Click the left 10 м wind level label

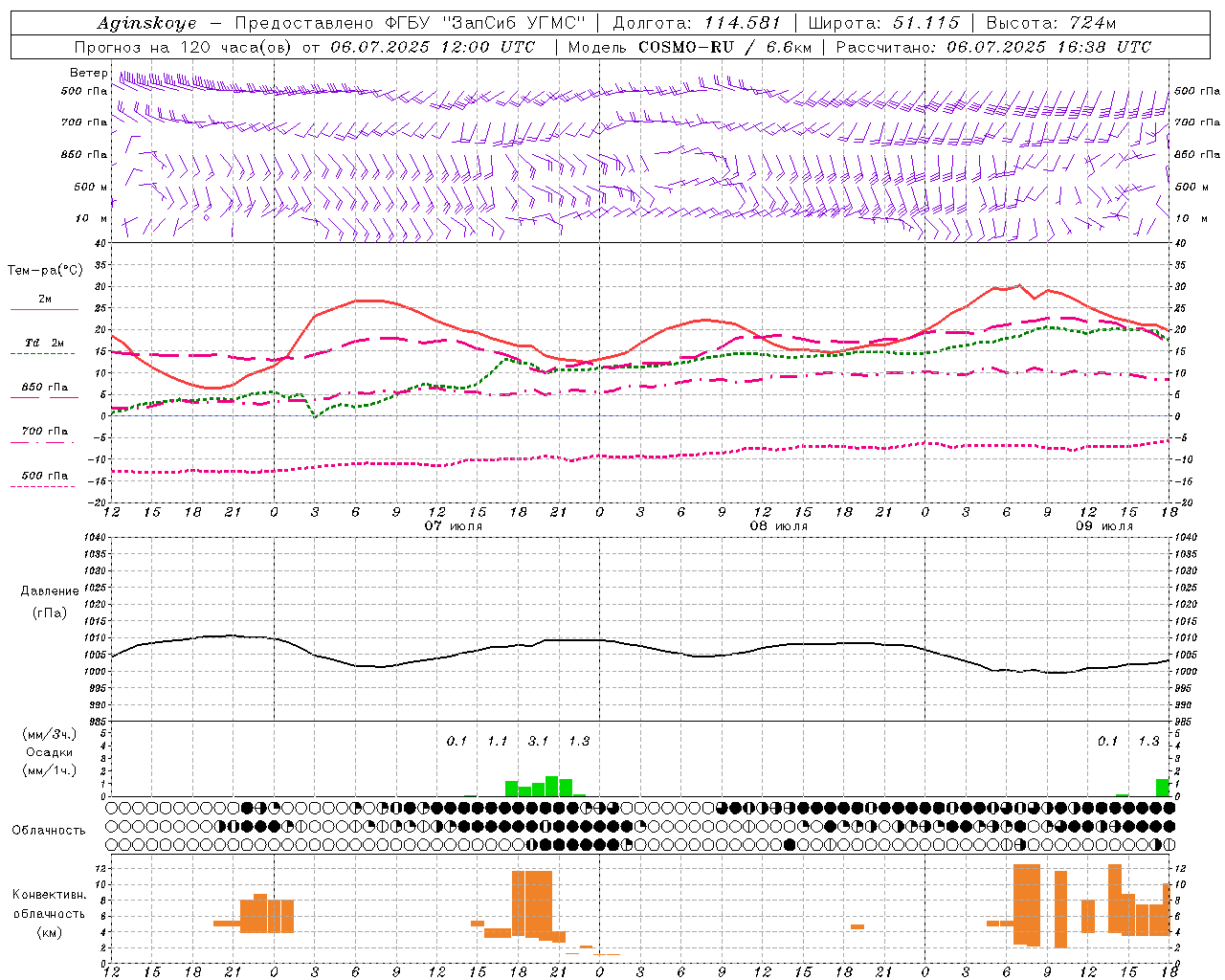click(93, 218)
